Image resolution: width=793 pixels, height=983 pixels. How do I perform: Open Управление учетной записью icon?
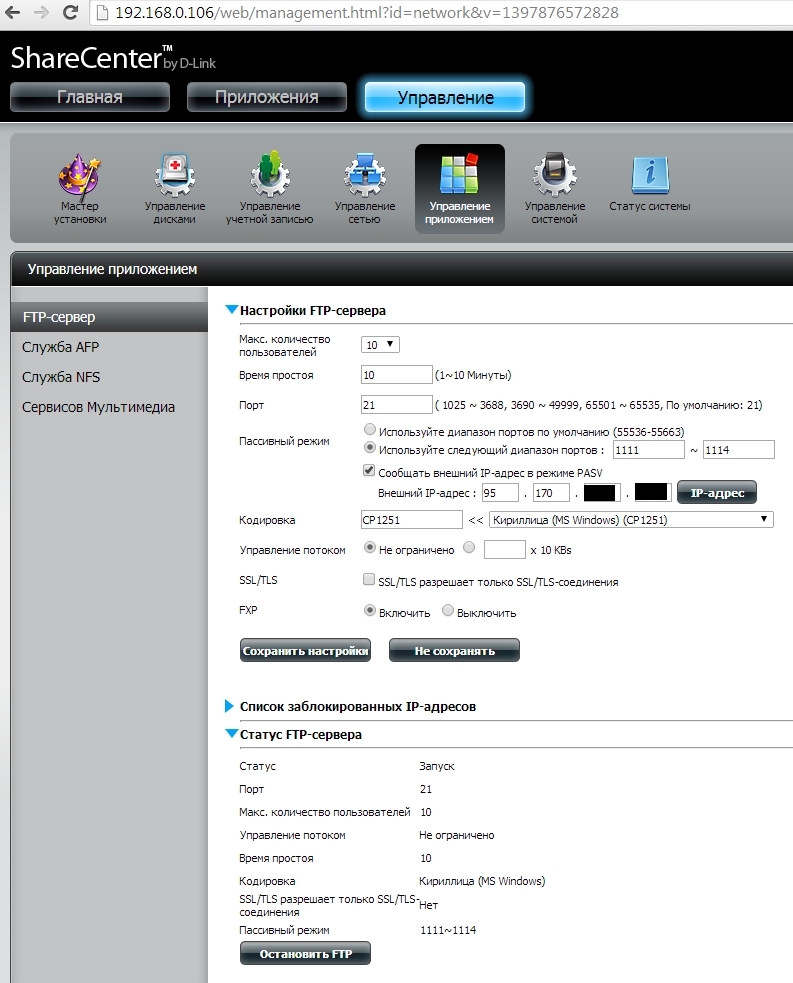point(268,178)
